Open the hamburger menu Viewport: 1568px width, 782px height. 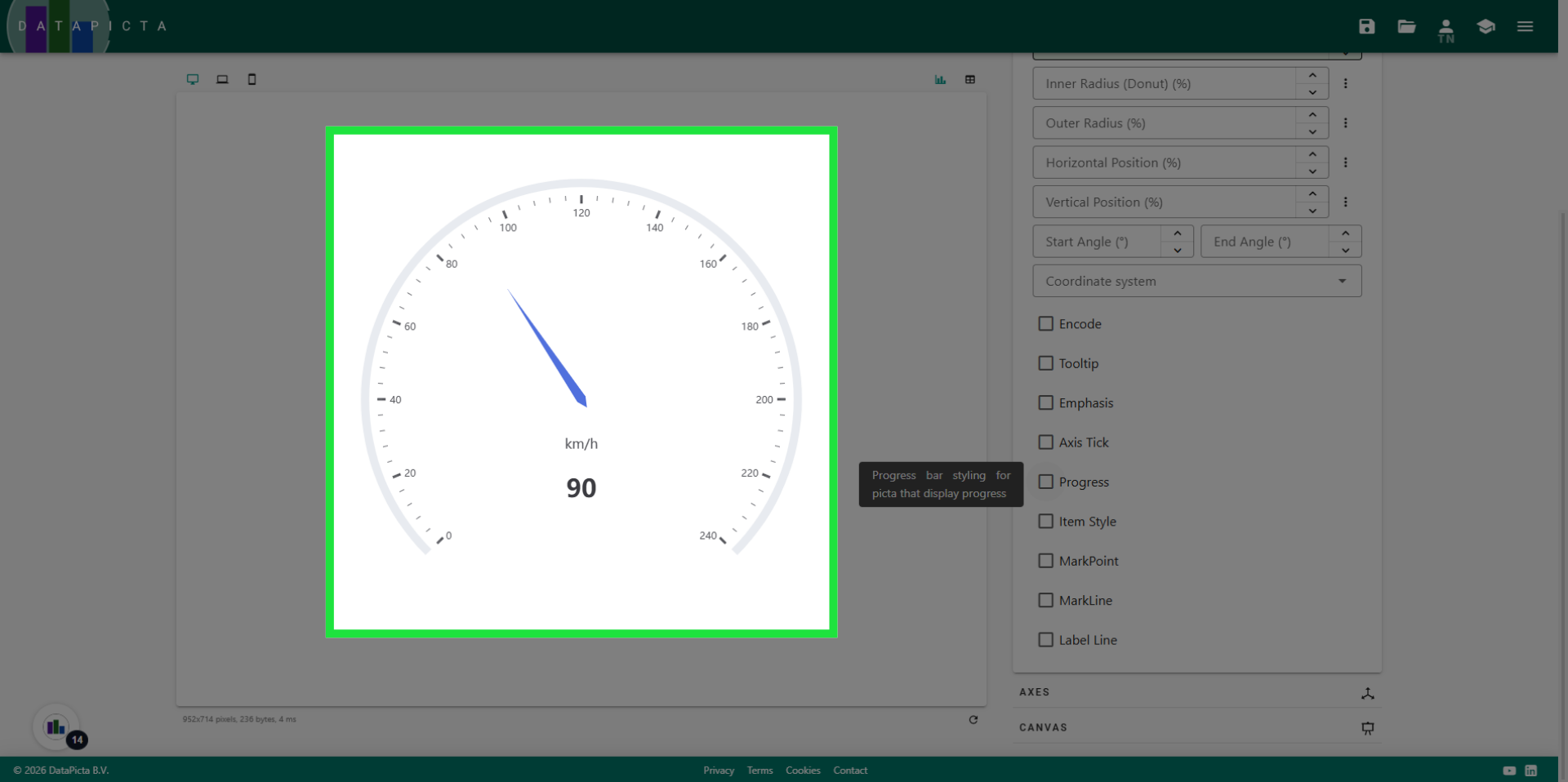click(x=1525, y=26)
